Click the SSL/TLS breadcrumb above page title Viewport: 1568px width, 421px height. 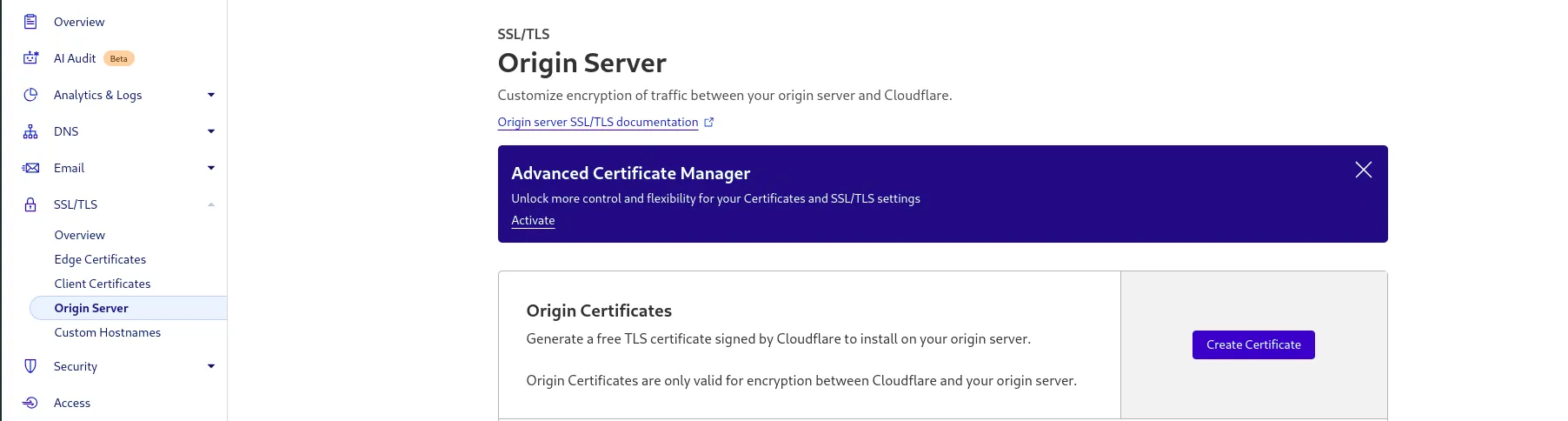(523, 34)
